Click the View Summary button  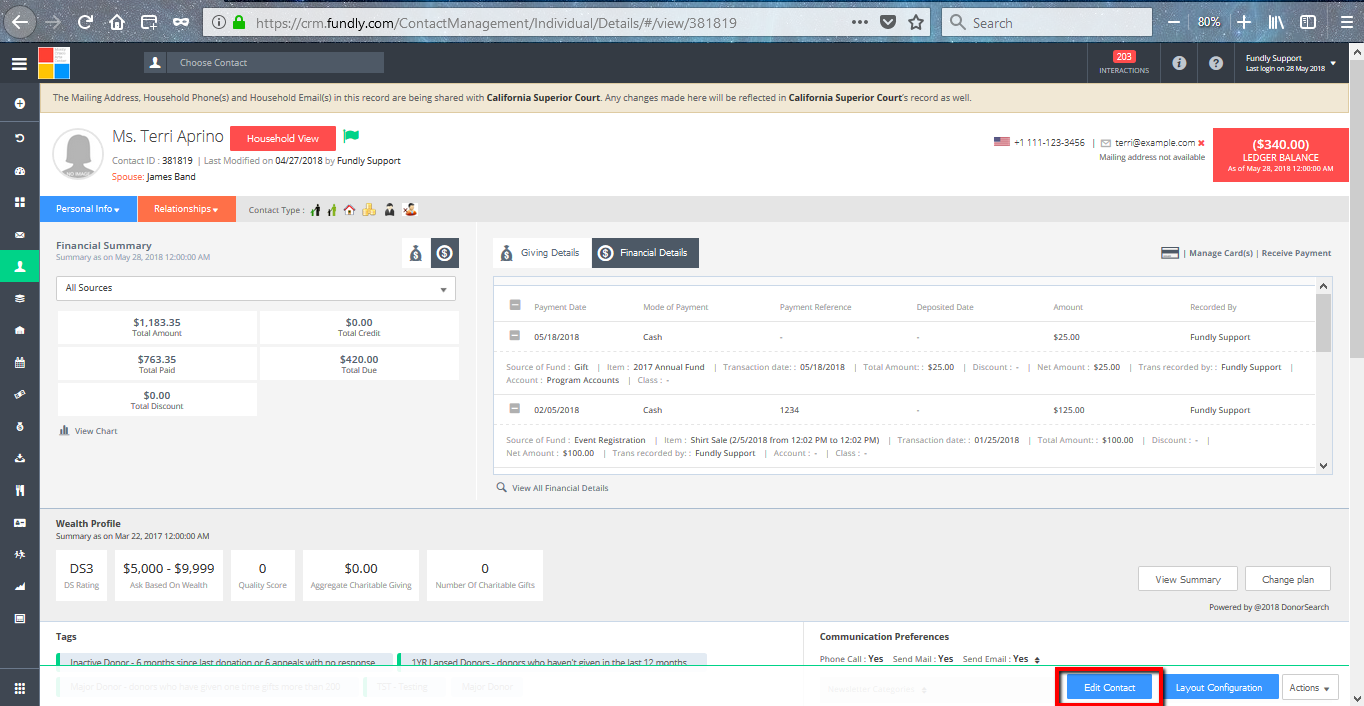[x=1188, y=579]
